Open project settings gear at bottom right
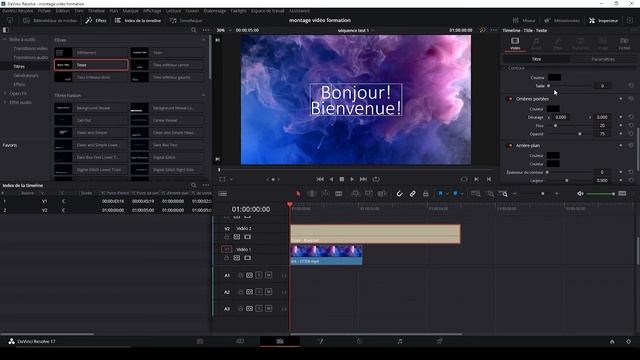Viewport: 640px width, 360px height. (x=629, y=342)
